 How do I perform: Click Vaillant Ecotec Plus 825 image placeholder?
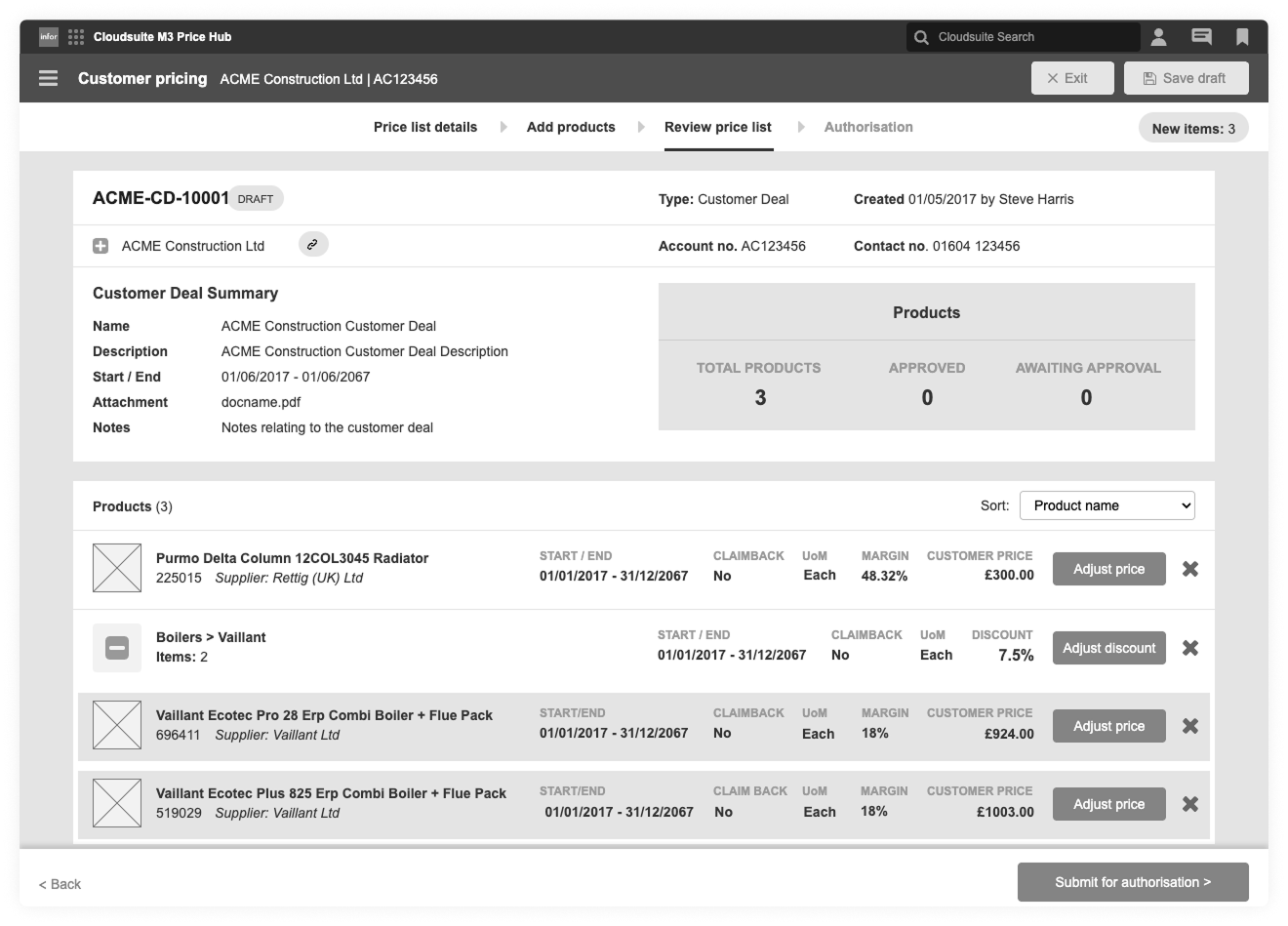coord(117,803)
